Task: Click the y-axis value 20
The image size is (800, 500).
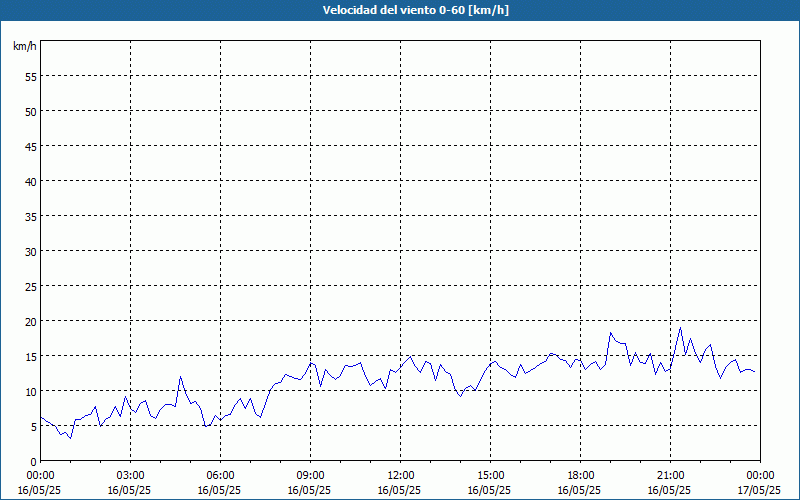Action: 31,321
